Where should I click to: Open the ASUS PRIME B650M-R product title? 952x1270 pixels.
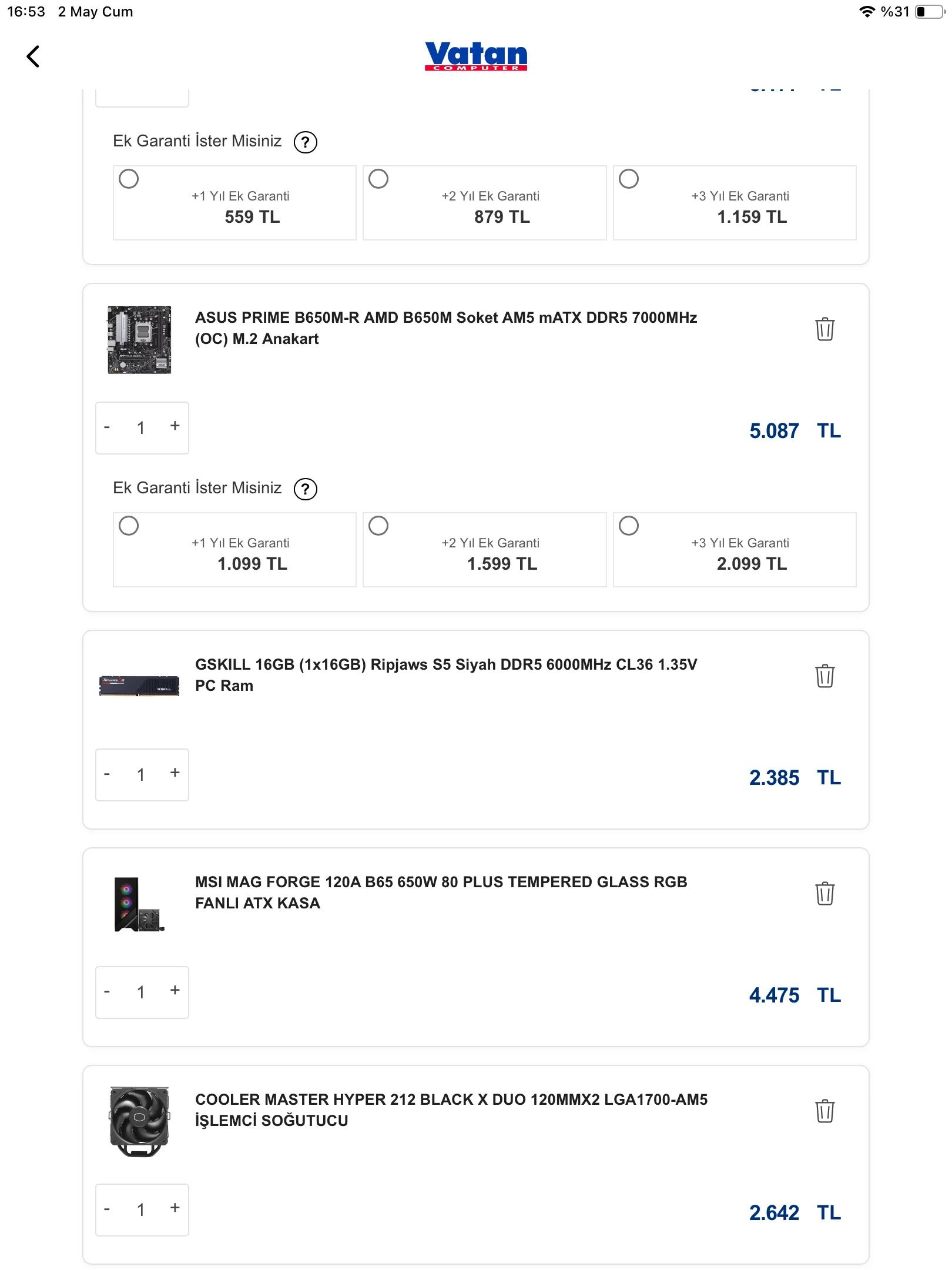(445, 328)
